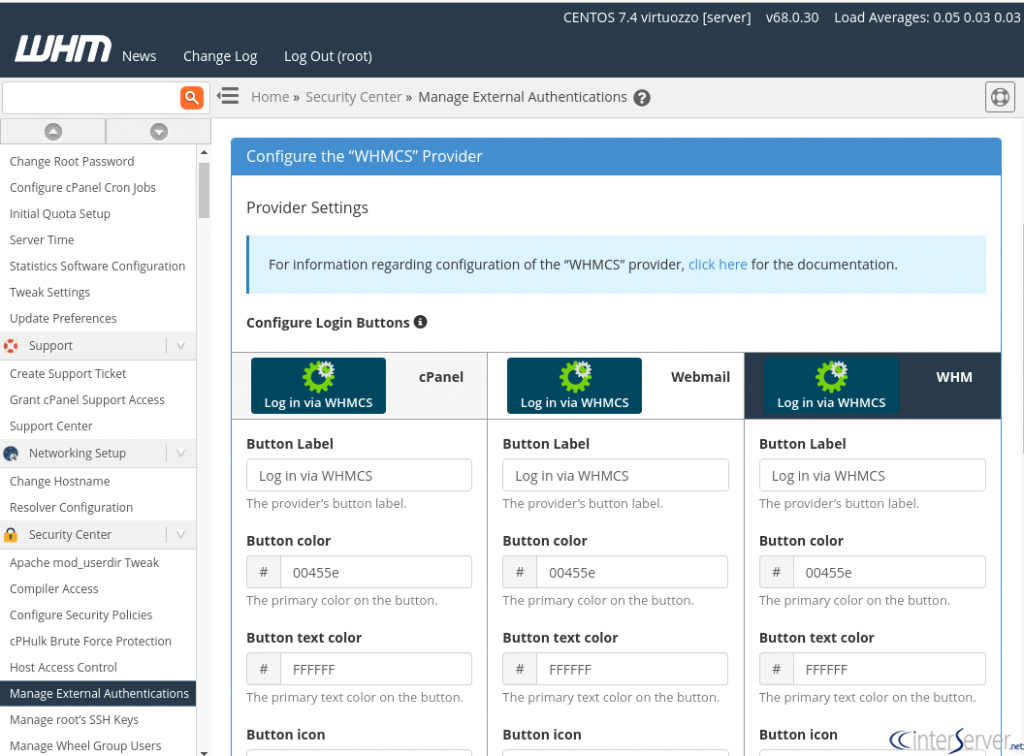This screenshot has height=756, width=1024.
Task: Click the support lifebuoy icon at top right
Action: [1000, 97]
